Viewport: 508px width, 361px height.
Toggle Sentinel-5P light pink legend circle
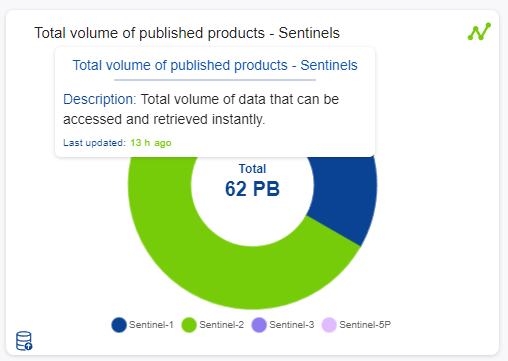click(329, 325)
